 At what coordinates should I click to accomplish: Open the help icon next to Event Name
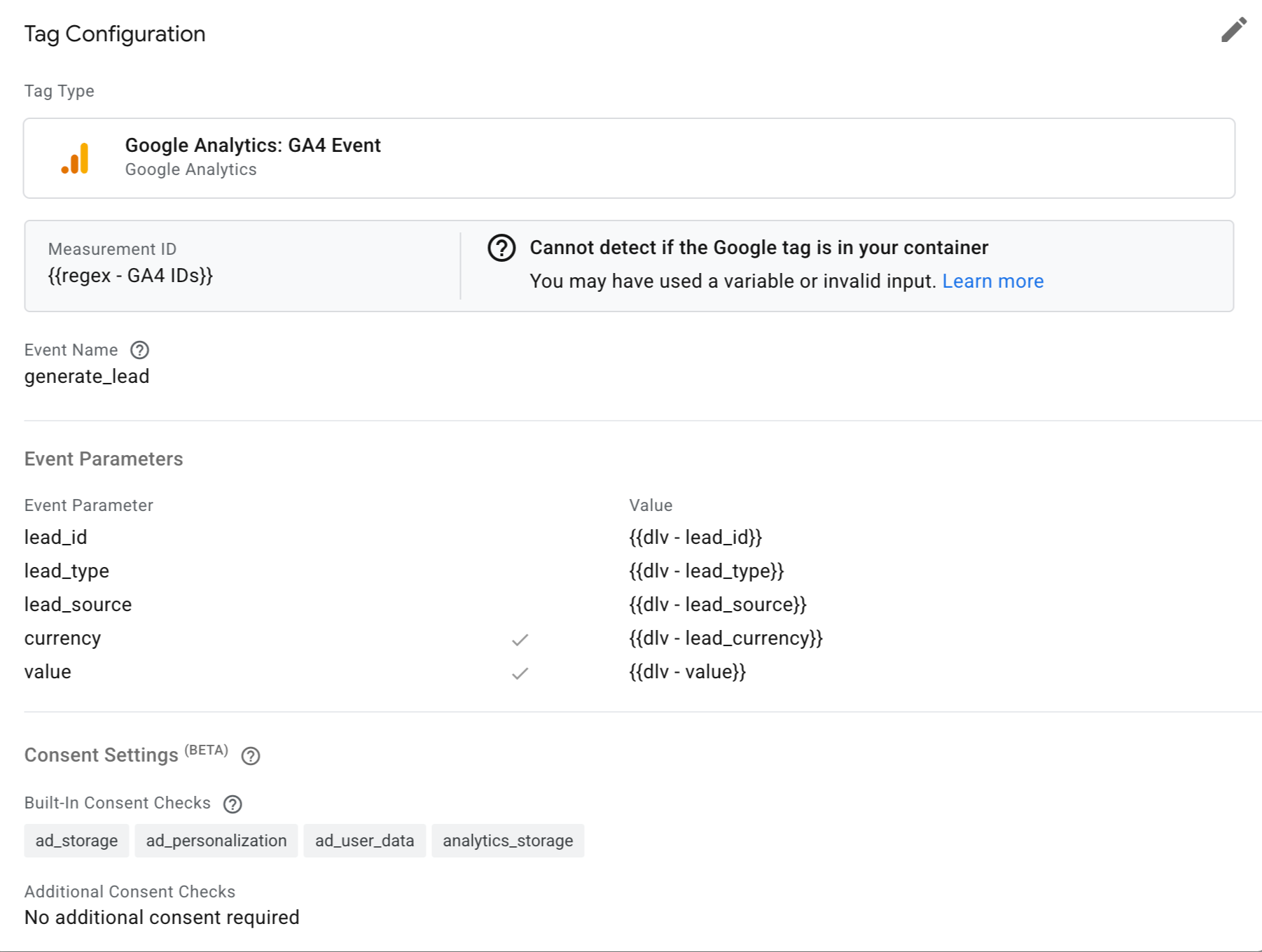click(x=140, y=350)
